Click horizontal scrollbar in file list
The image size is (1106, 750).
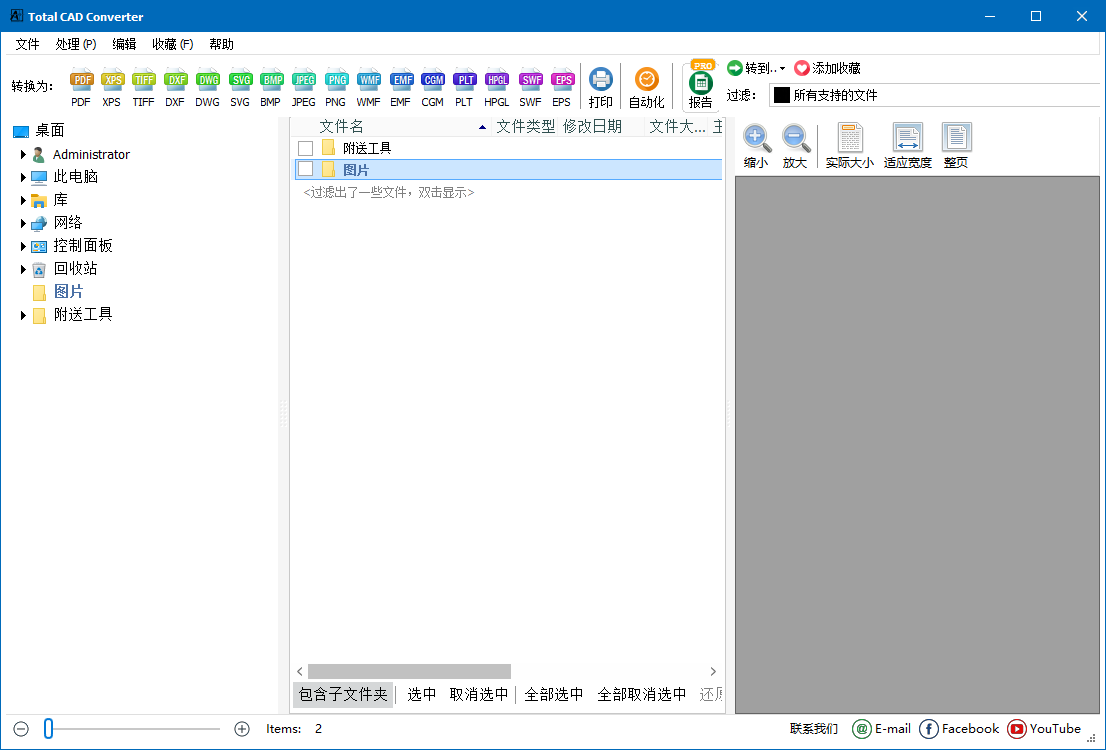(x=409, y=671)
